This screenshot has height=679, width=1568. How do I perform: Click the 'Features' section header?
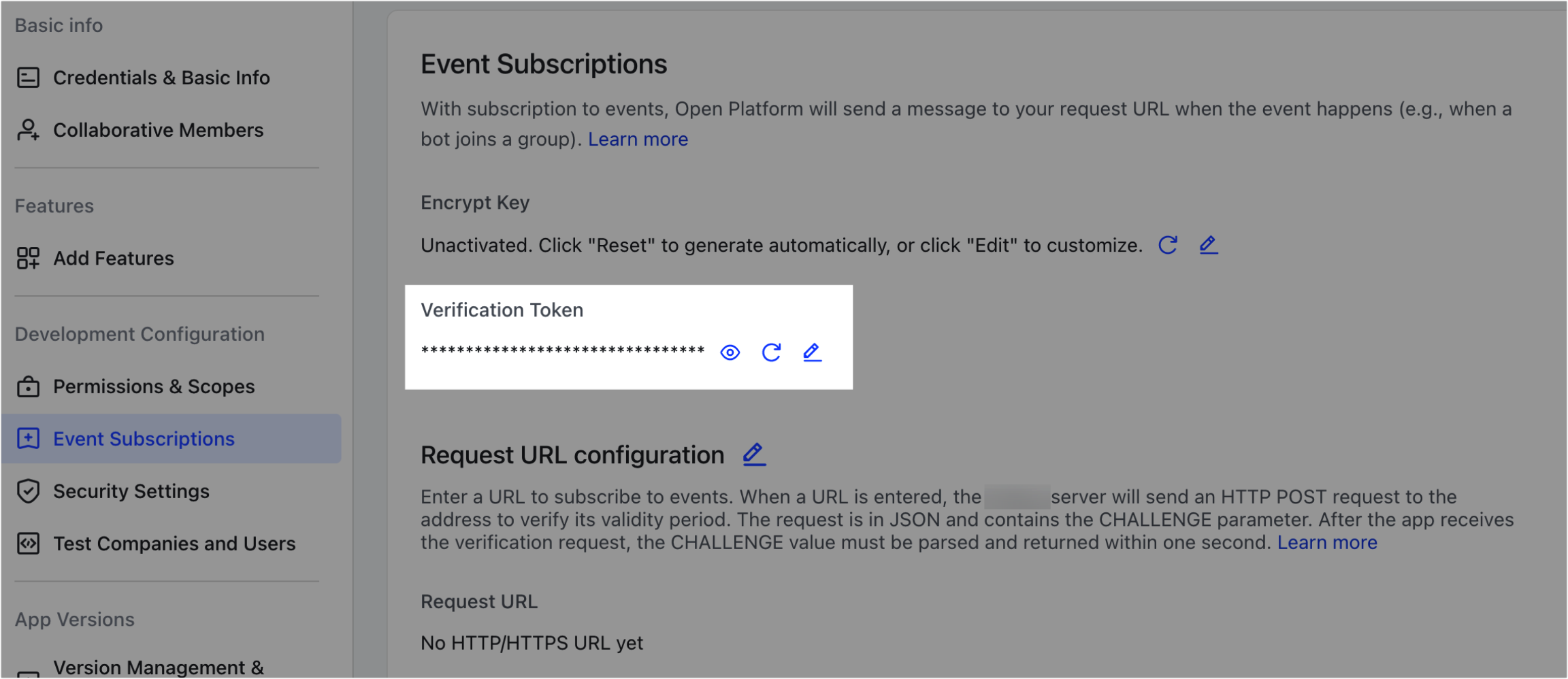tap(54, 206)
